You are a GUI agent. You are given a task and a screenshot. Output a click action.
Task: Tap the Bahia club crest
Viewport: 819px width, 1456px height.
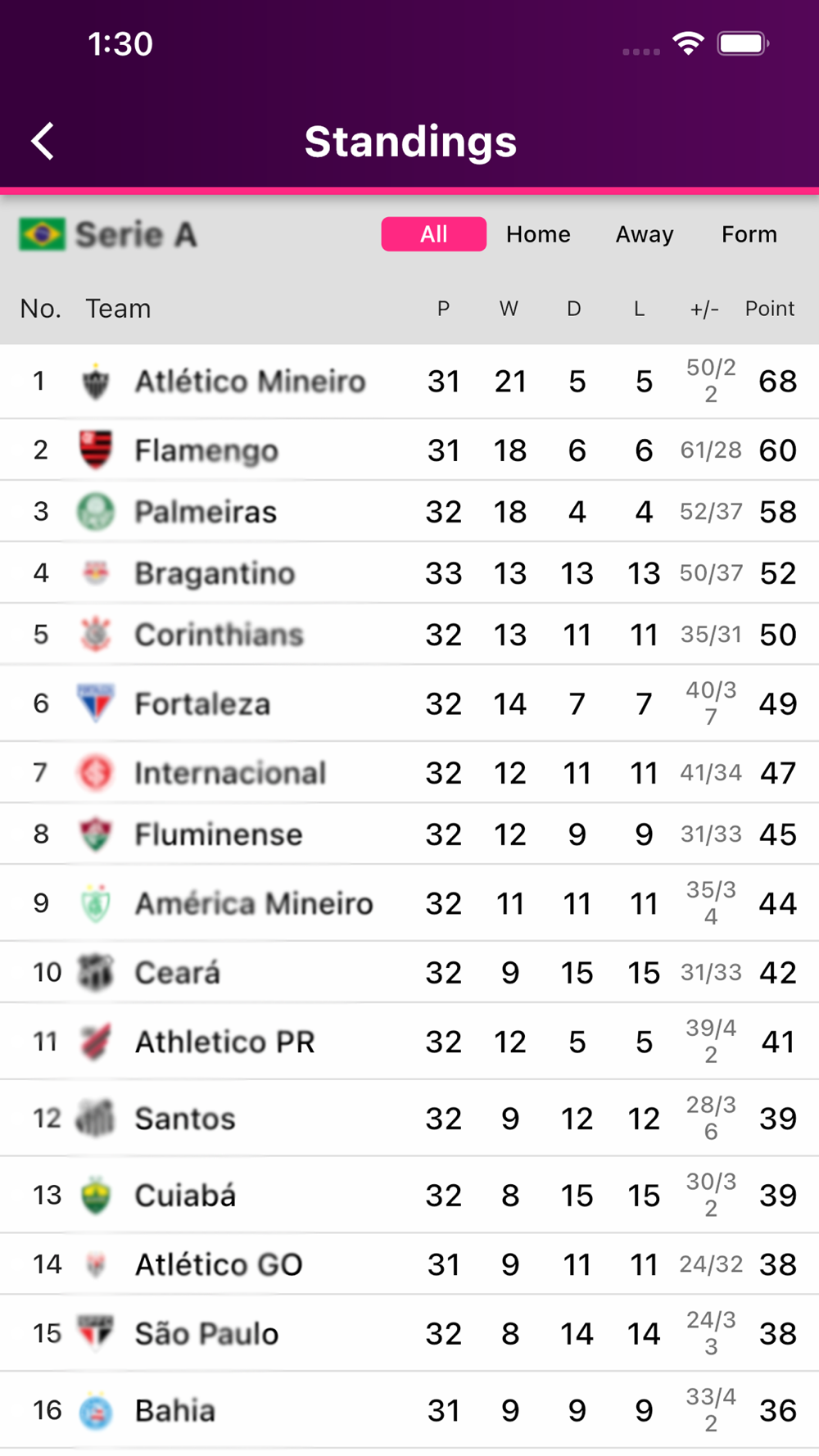tap(96, 1410)
